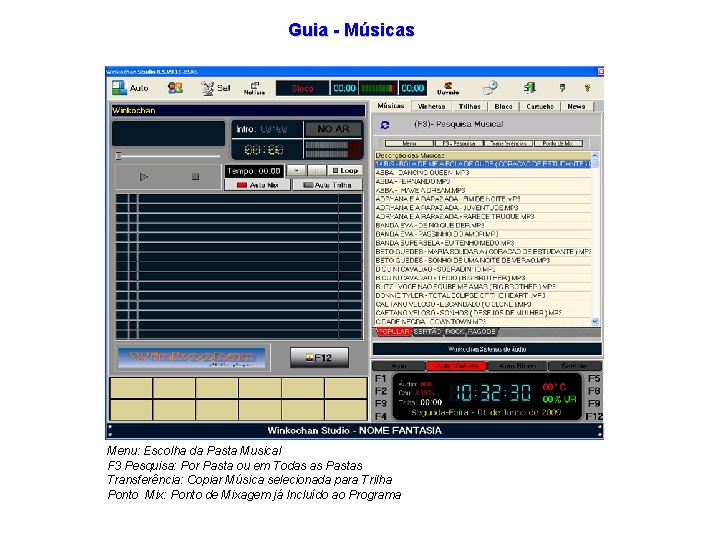Select CAETANO VELOSO - SONHOS song row
Screen dimensions: 720x540
[483, 313]
